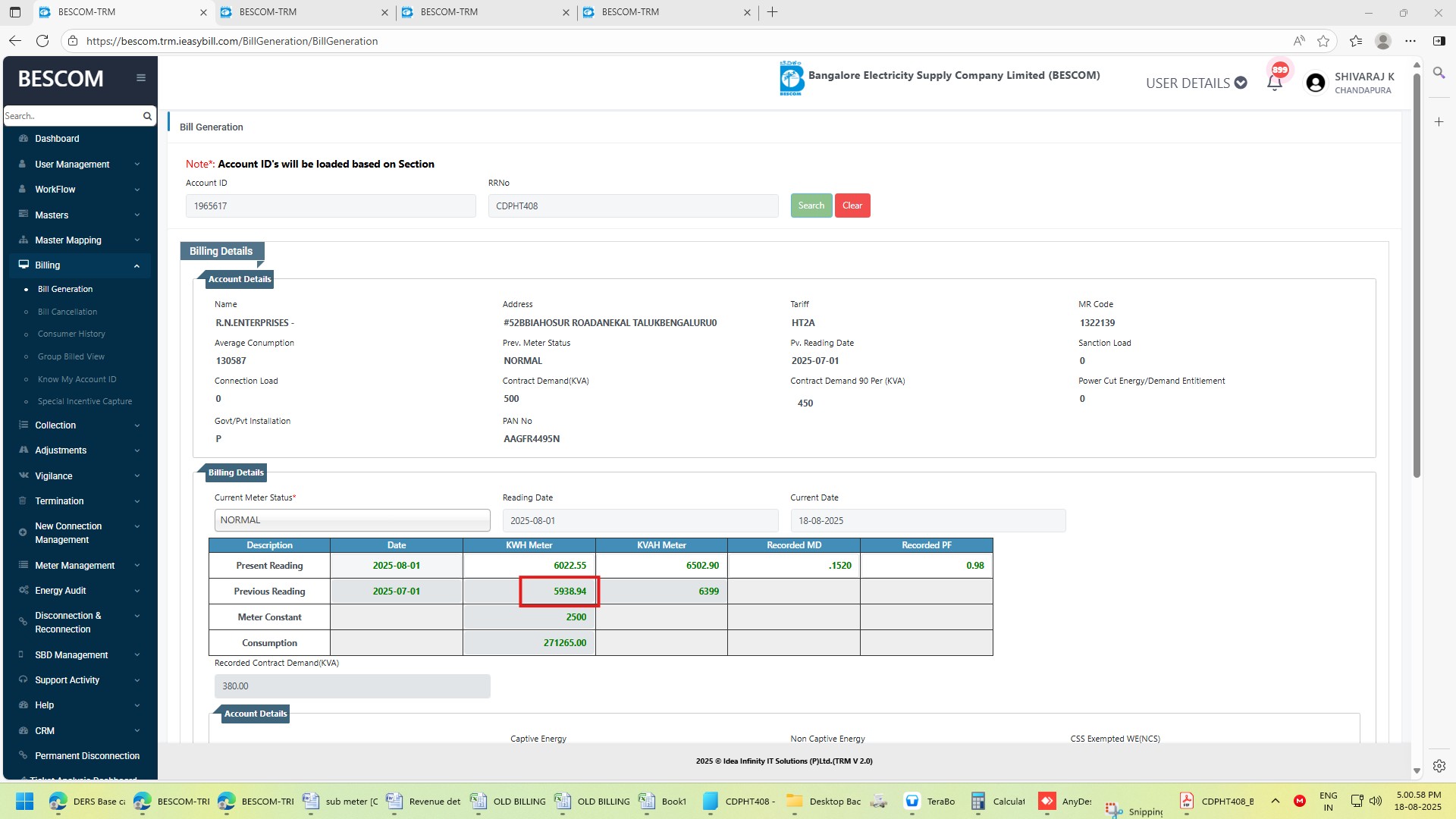The width and height of the screenshot is (1456, 819).
Task: Open Bill Cancellation submenu item
Action: click(67, 312)
